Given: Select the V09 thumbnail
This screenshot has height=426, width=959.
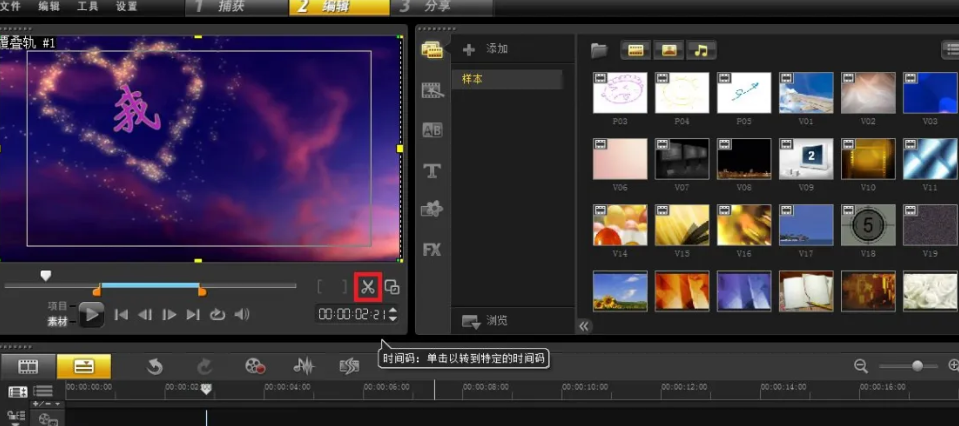Looking at the screenshot, I should 806,159.
